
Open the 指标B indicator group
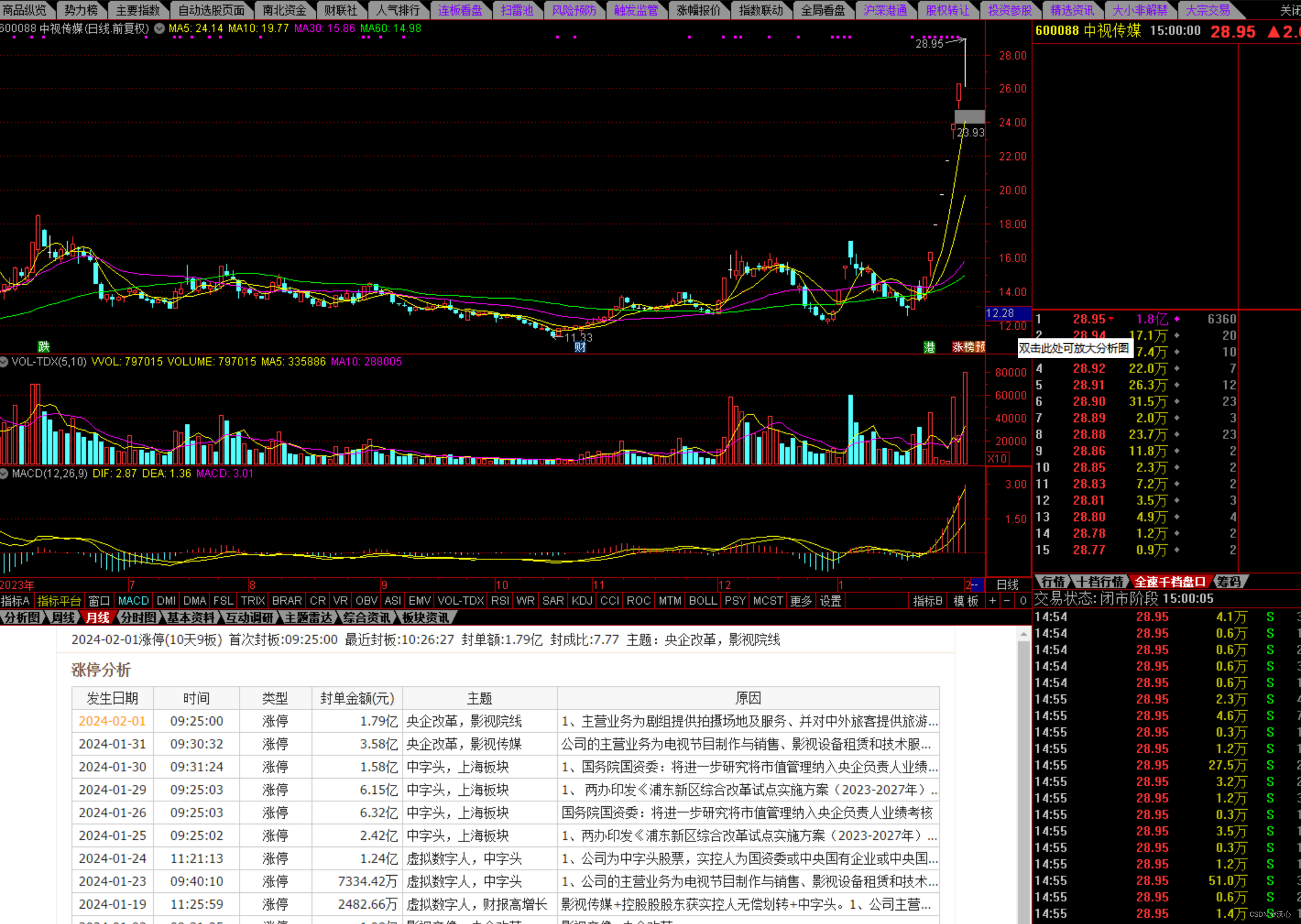[927, 601]
